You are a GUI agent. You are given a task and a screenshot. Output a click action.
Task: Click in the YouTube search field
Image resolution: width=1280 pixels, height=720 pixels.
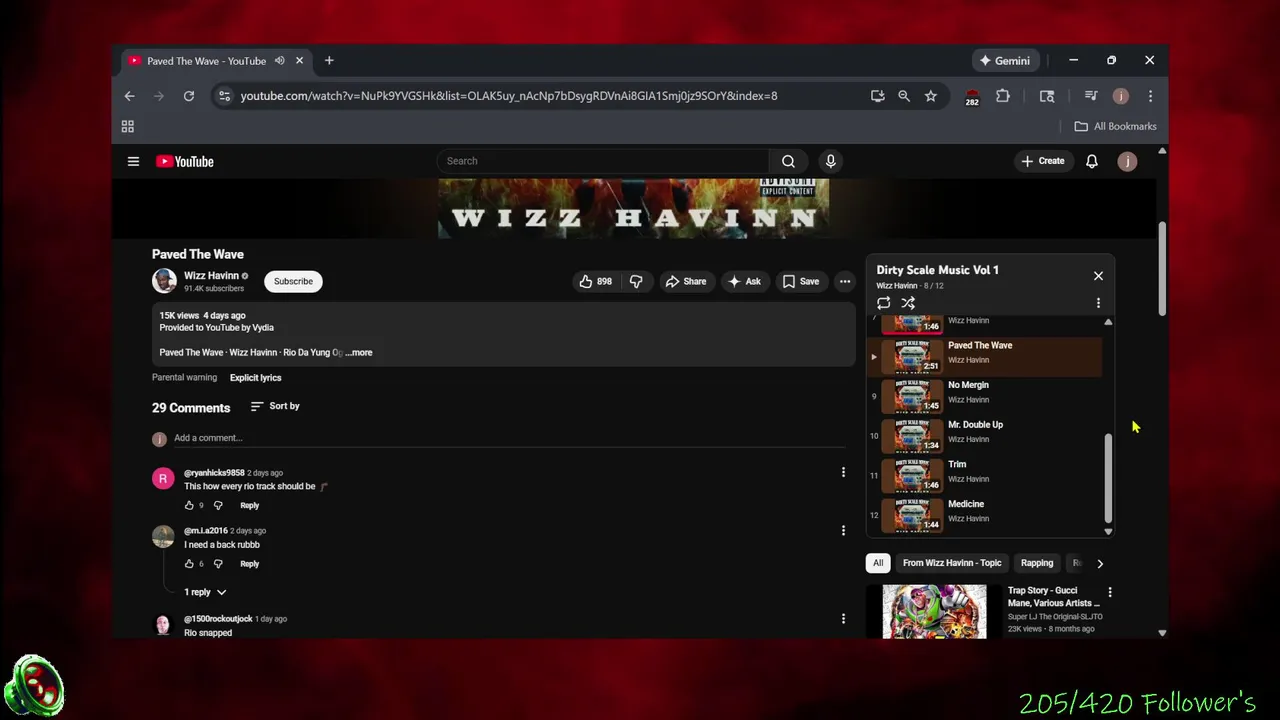(603, 161)
